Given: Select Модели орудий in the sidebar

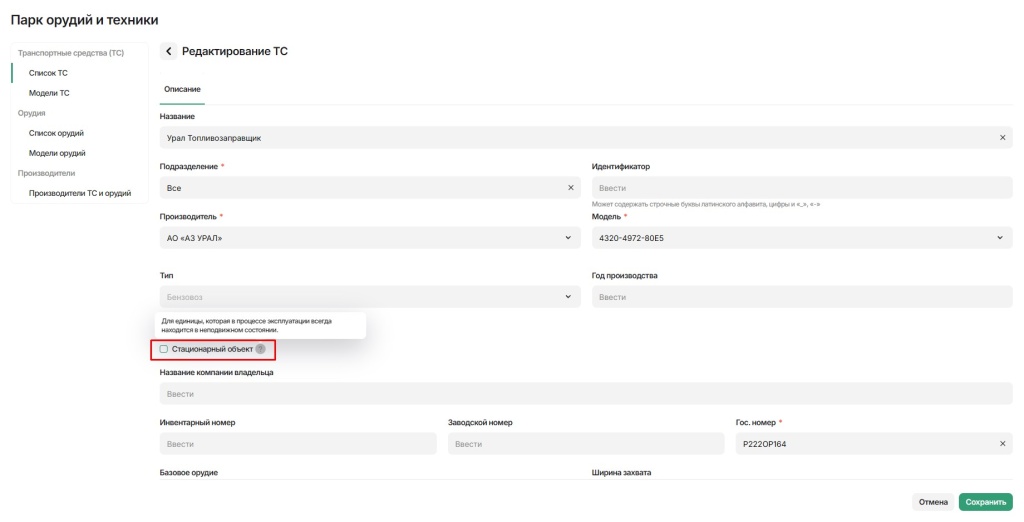Looking at the screenshot, I should point(57,153).
